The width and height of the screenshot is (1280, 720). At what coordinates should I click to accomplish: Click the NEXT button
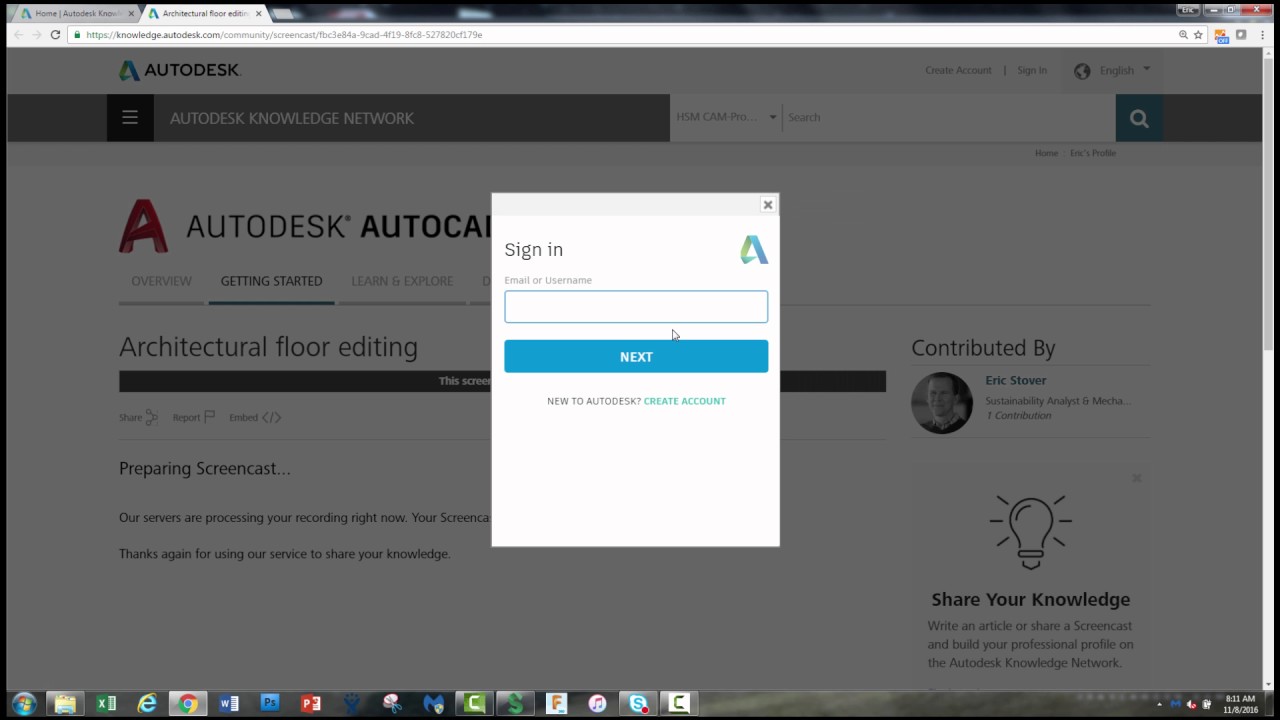[636, 357]
